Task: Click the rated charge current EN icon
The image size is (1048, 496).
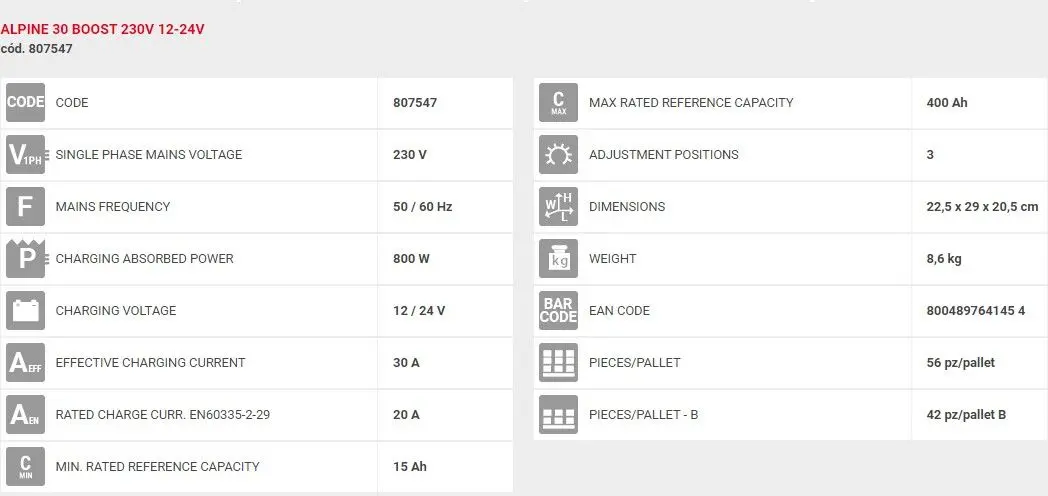Action: tap(26, 415)
